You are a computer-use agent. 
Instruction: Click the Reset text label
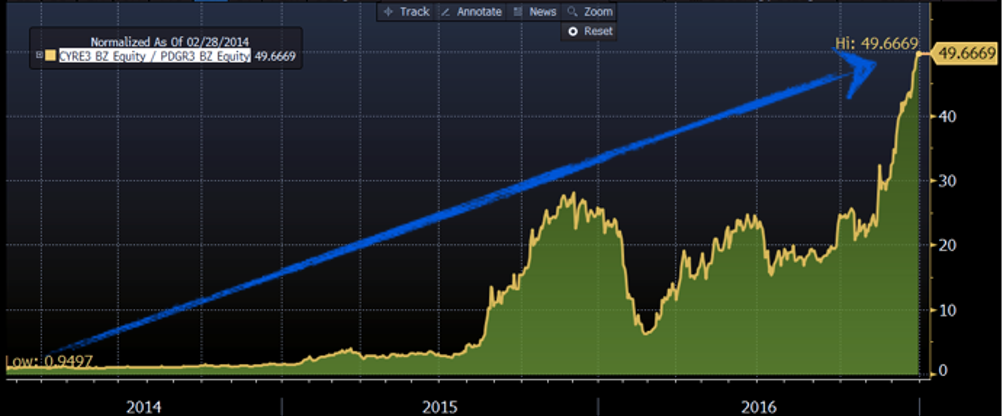(x=597, y=32)
